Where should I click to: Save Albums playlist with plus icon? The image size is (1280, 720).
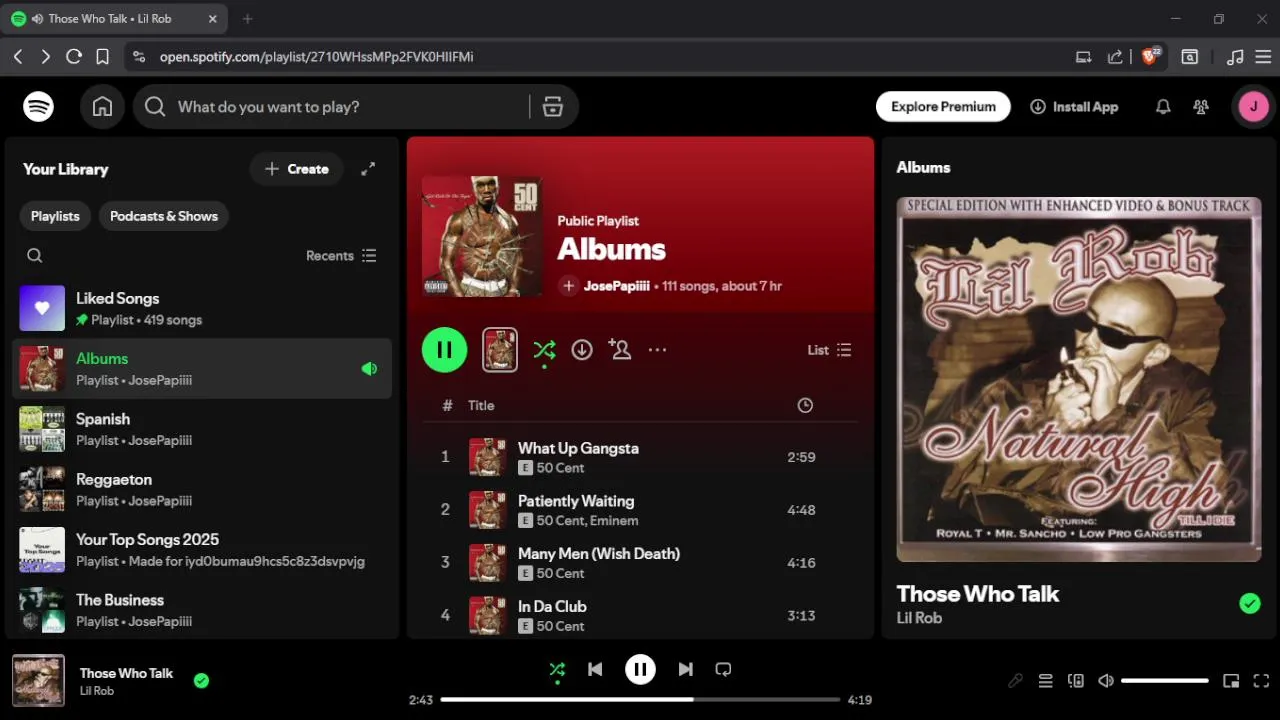pos(568,286)
